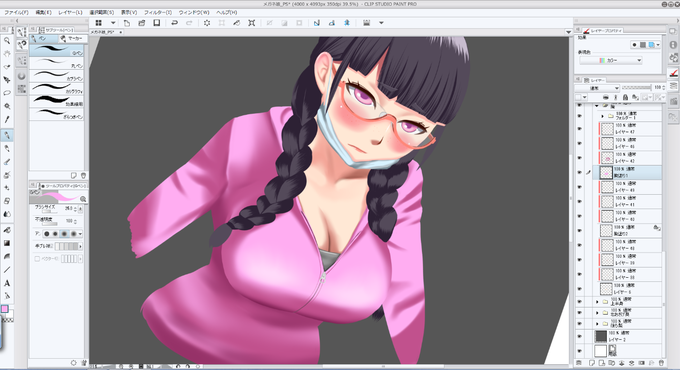Click the pink main color swatch
The height and width of the screenshot is (370, 680).
point(4,309)
